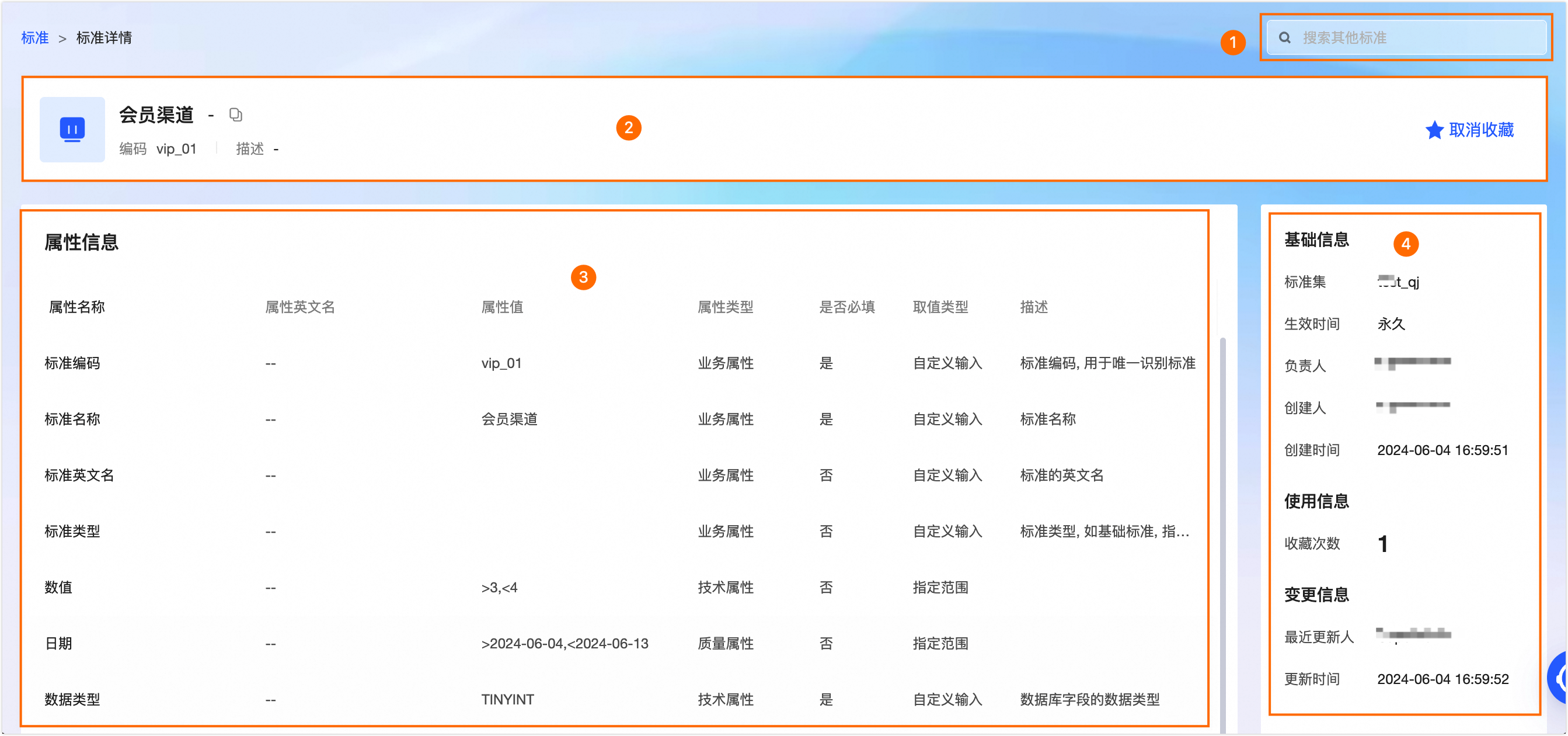The image size is (1568, 736).
Task: Click the 标准详情 breadcrumb text
Action: click(104, 38)
